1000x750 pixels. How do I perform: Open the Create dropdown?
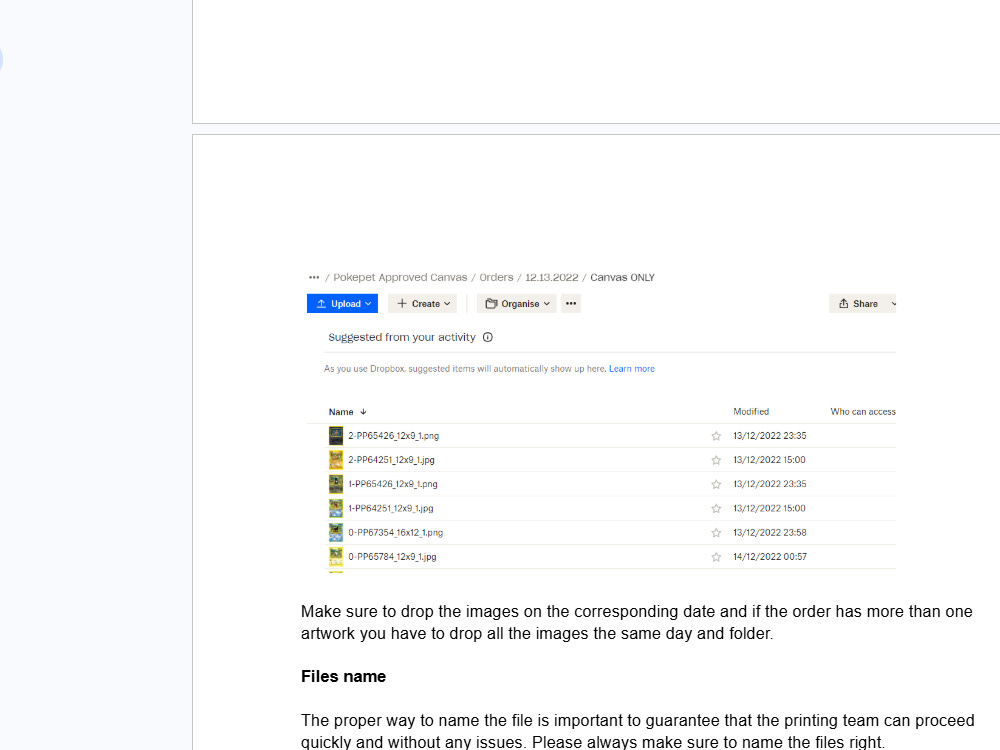coord(424,304)
